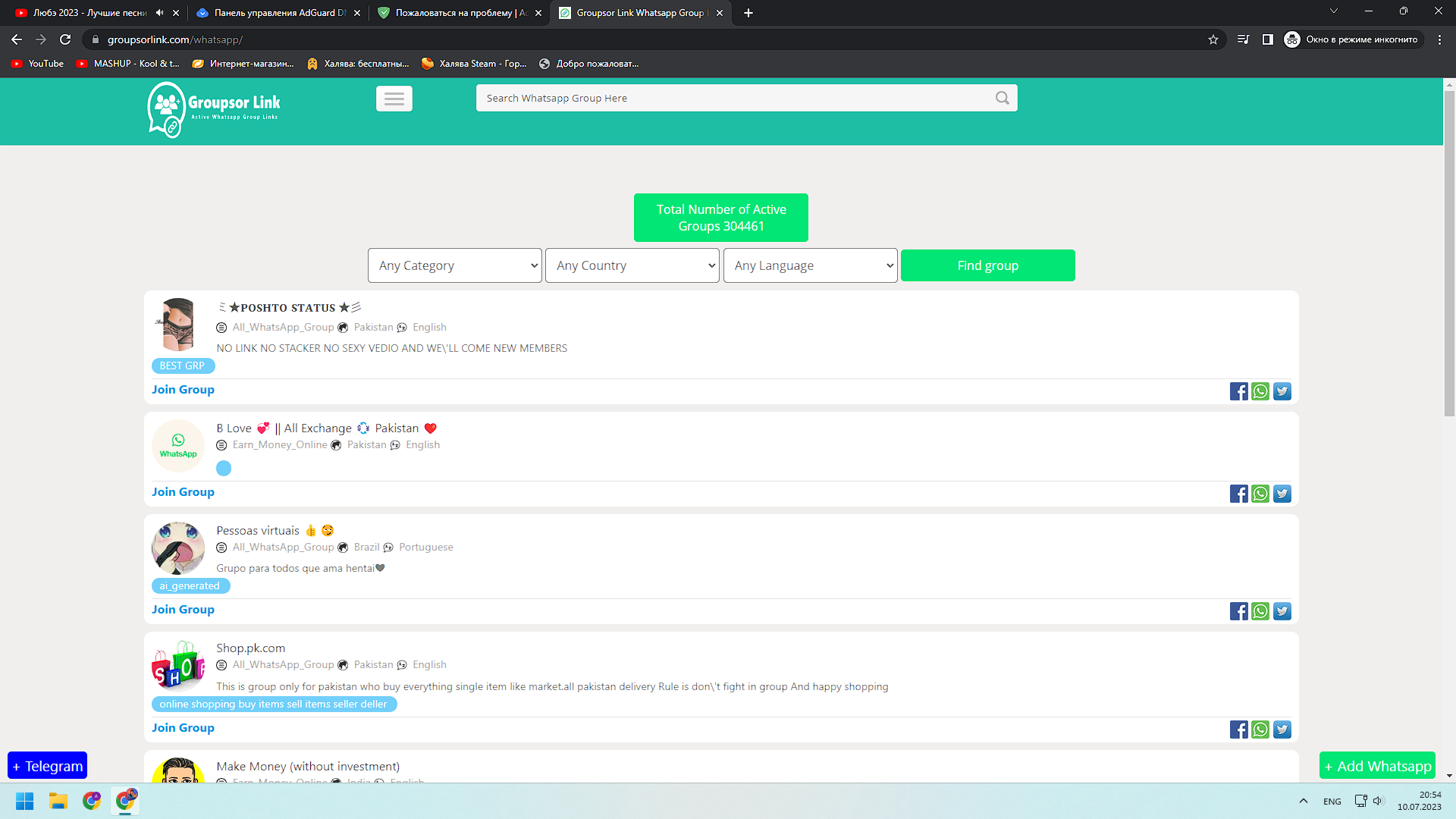Click the Groupsor Link logo
The image size is (1456, 819).
click(214, 110)
